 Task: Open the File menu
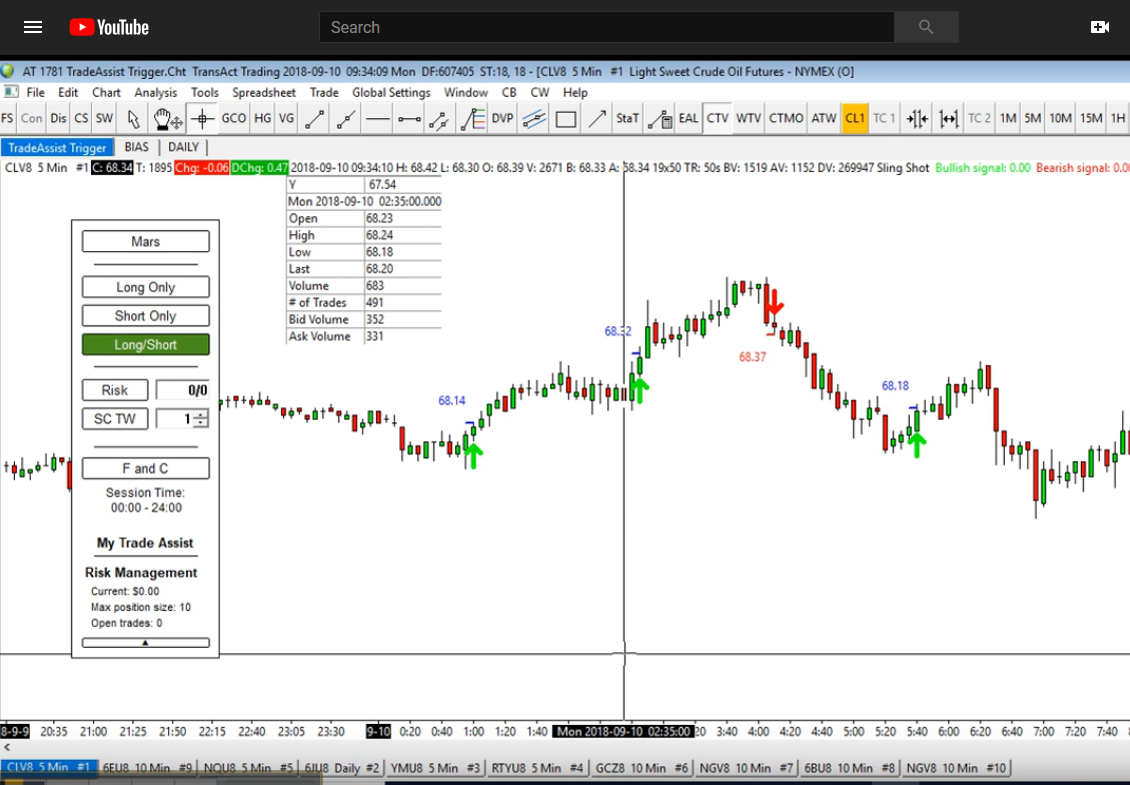pos(35,92)
